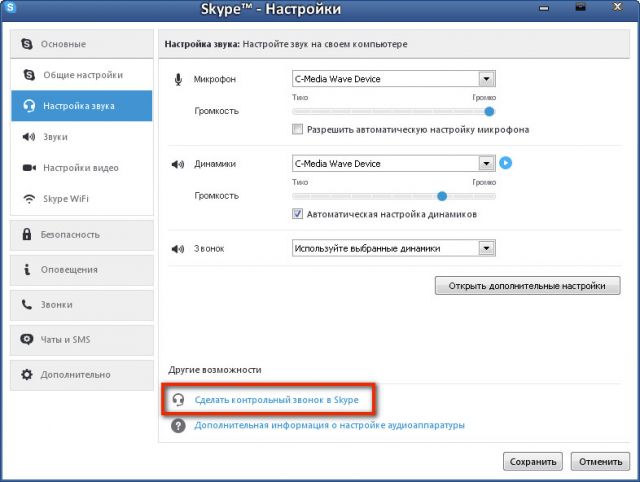640x482 pixels.
Task: Click the camera icon for Настройки видео
Action: tap(29, 168)
